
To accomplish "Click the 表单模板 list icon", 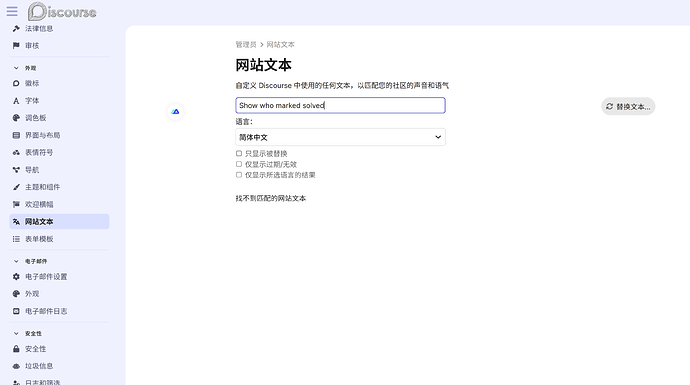I will [x=16, y=239].
